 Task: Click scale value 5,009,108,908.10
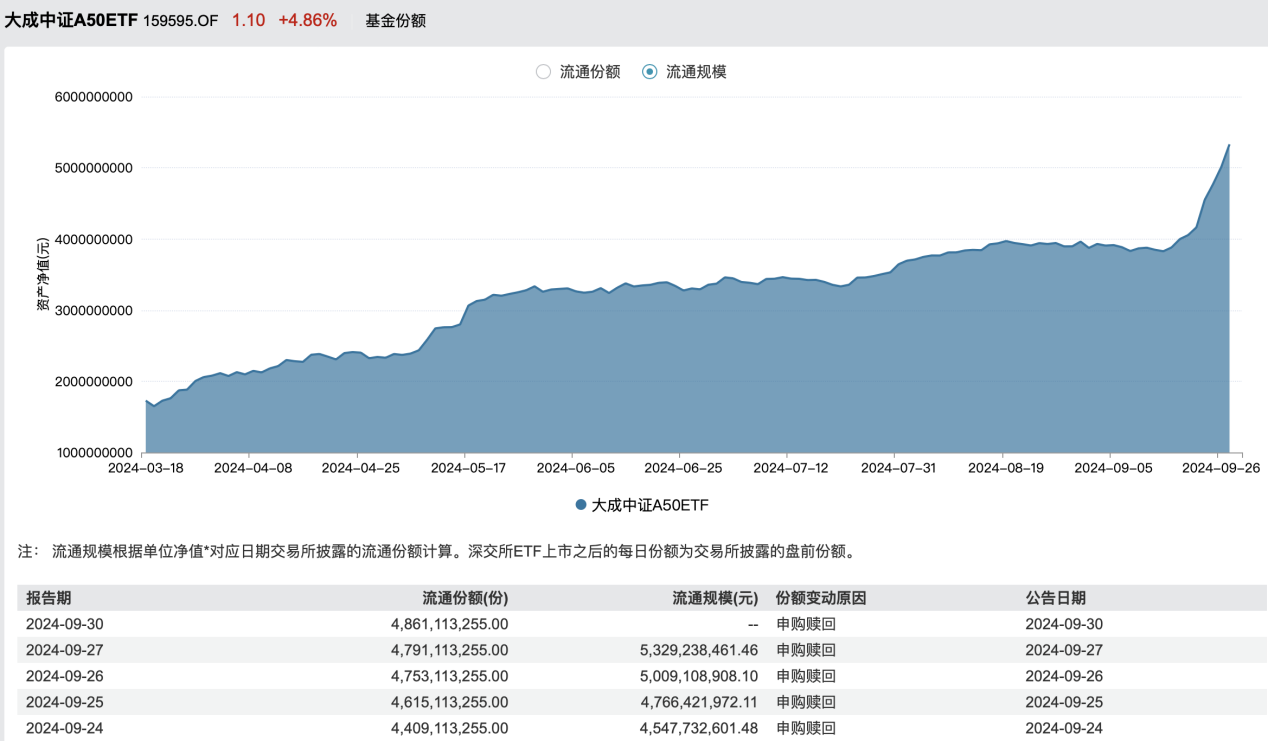coord(699,676)
